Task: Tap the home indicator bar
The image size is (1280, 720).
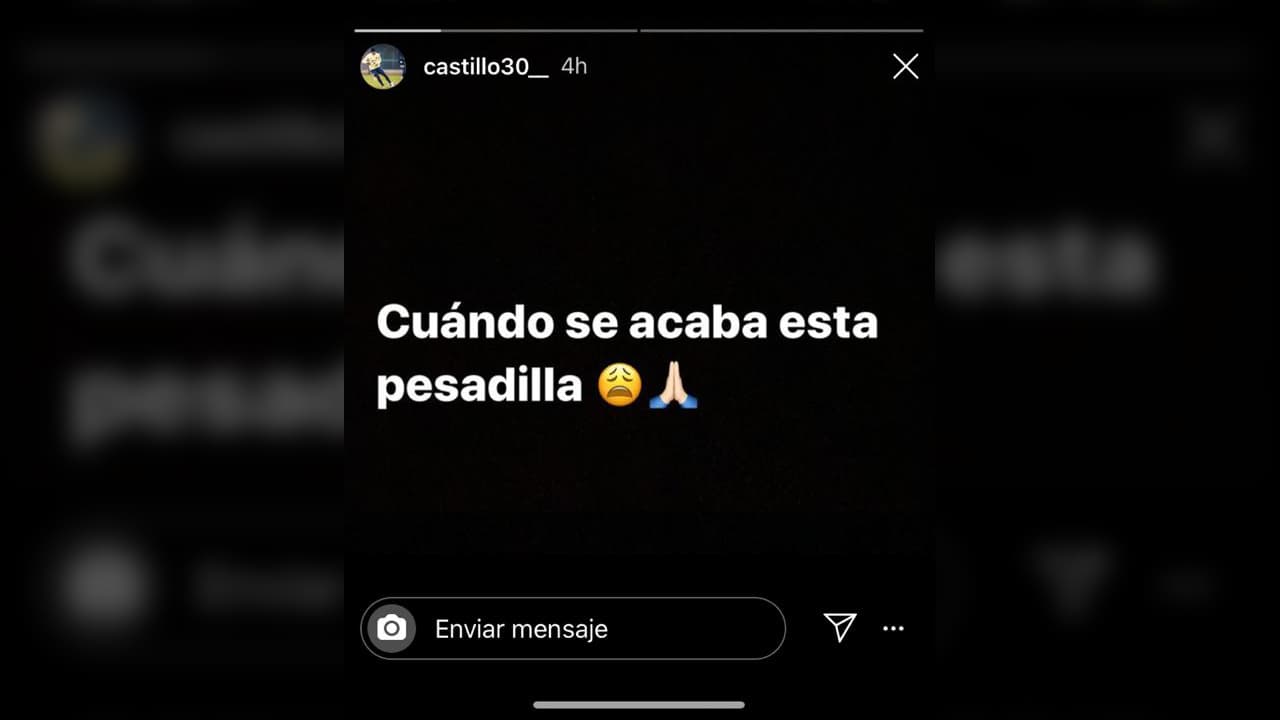Action: tap(639, 705)
